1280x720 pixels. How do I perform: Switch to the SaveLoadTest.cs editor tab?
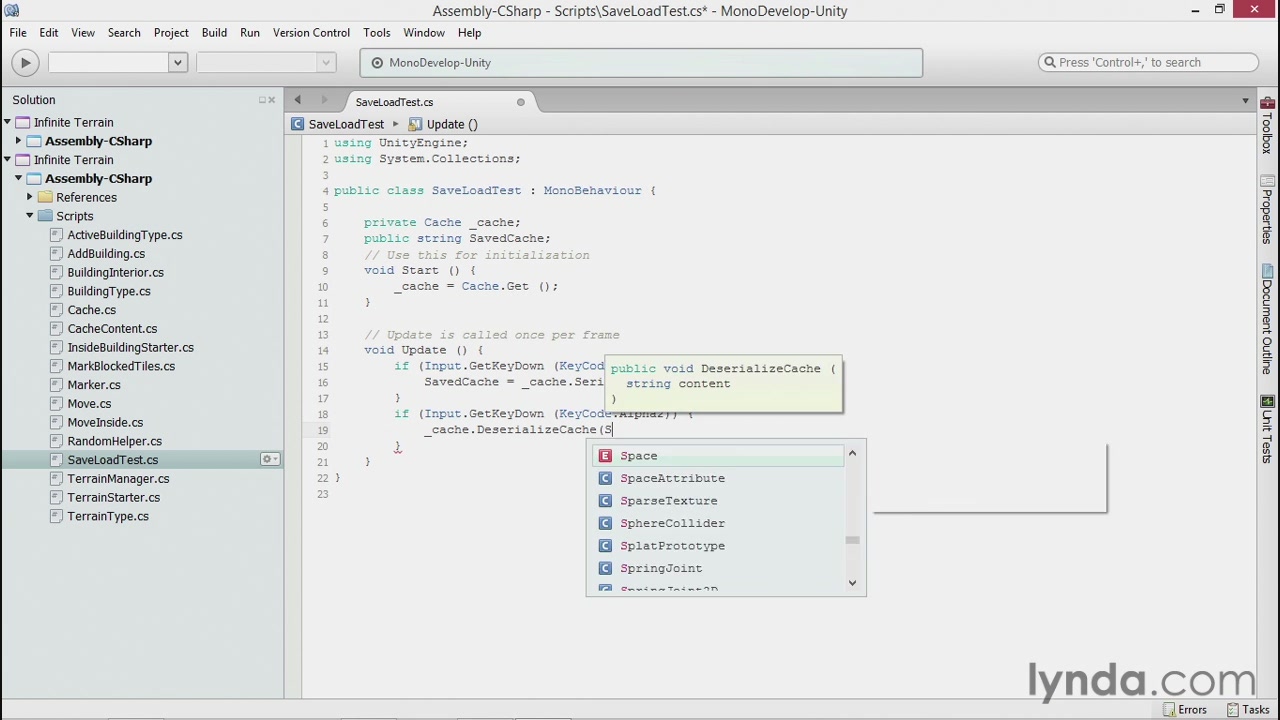coord(394,102)
